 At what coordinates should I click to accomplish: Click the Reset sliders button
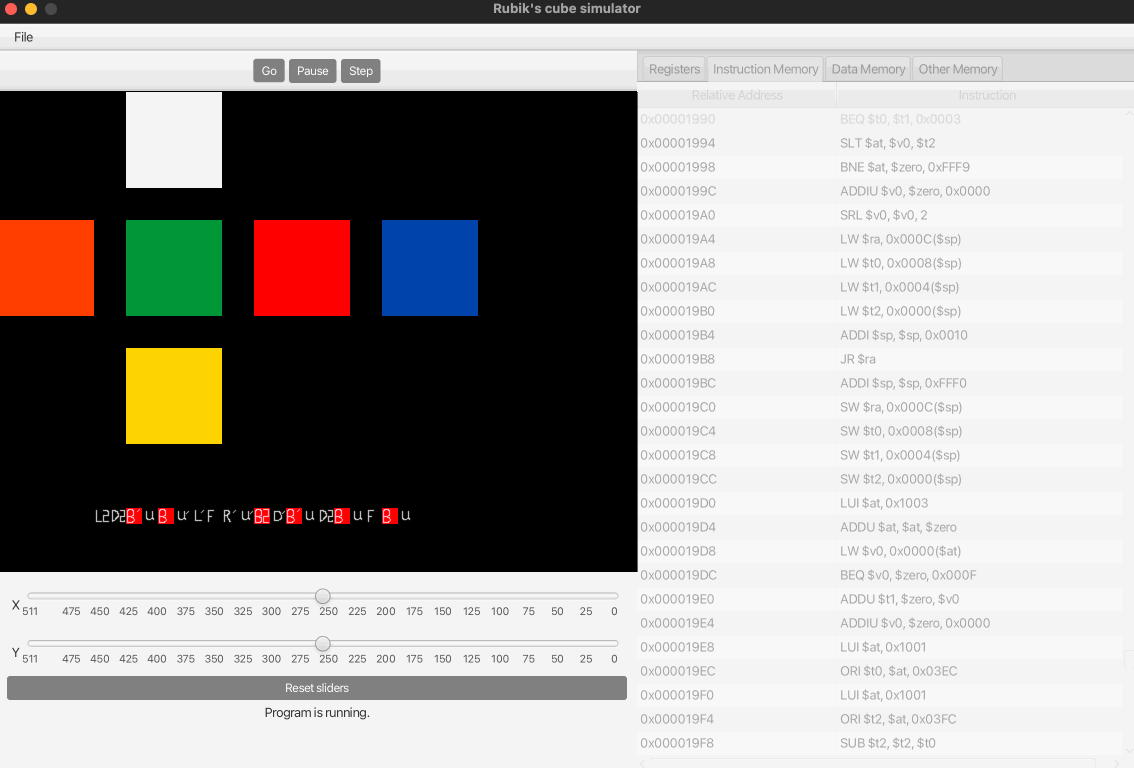point(316,688)
